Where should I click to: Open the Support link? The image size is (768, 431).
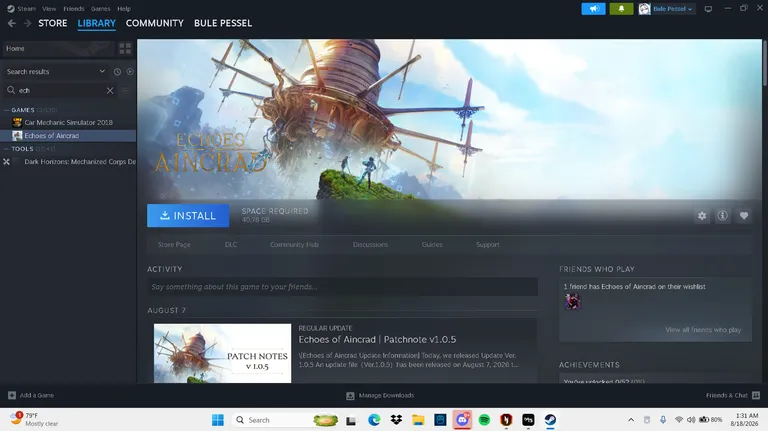tap(488, 244)
